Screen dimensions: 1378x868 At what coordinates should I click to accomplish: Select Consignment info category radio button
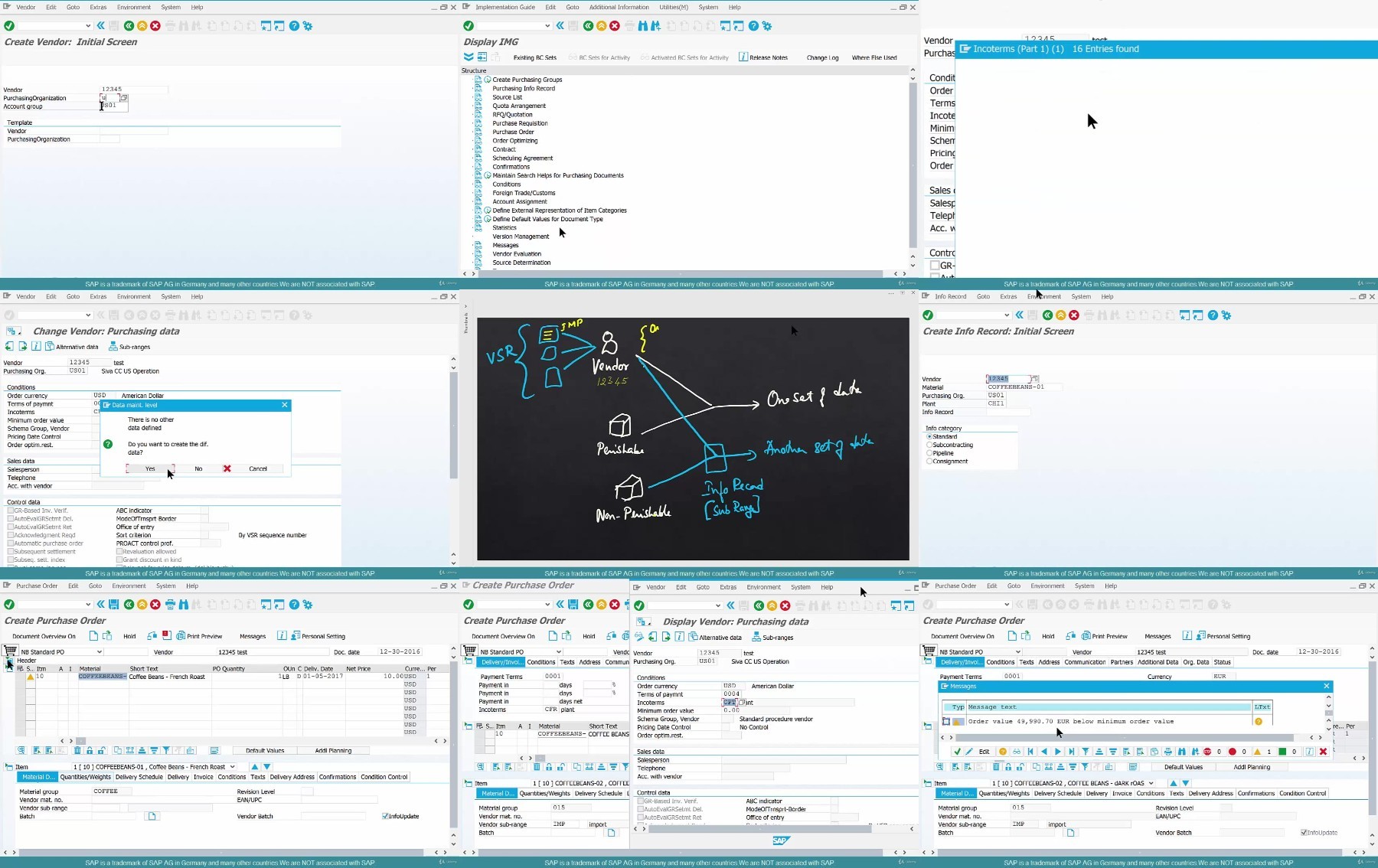[929, 462]
